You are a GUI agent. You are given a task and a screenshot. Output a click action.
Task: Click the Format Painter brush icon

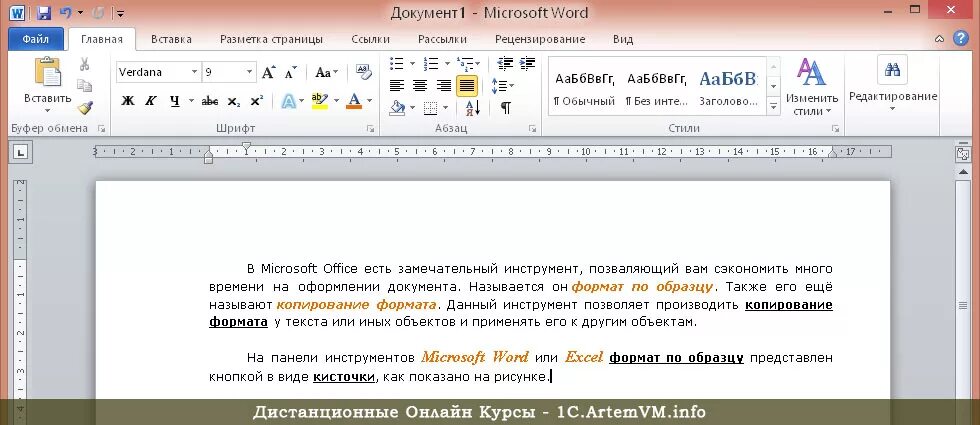tap(85, 108)
